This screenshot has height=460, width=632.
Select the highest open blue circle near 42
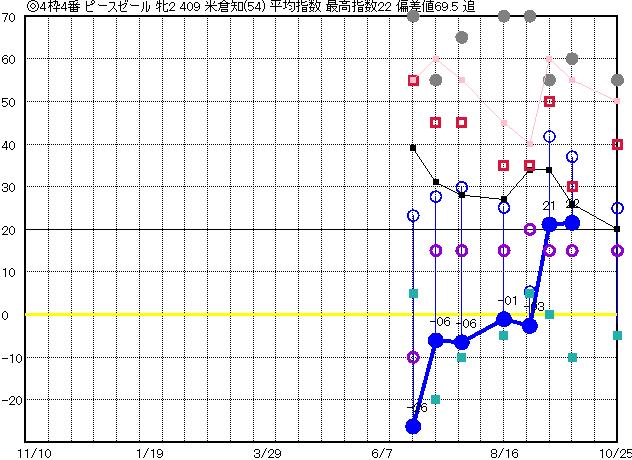(549, 136)
